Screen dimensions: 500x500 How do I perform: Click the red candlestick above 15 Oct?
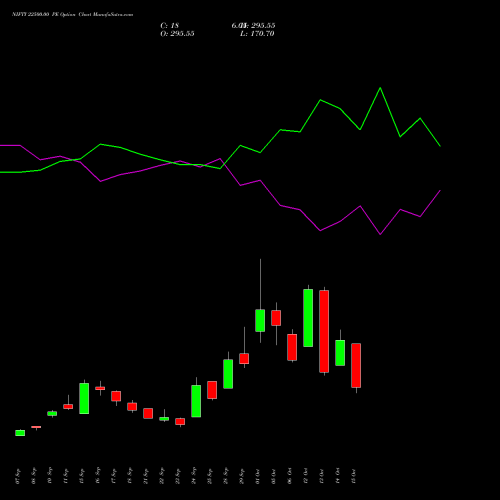[x=356, y=365]
